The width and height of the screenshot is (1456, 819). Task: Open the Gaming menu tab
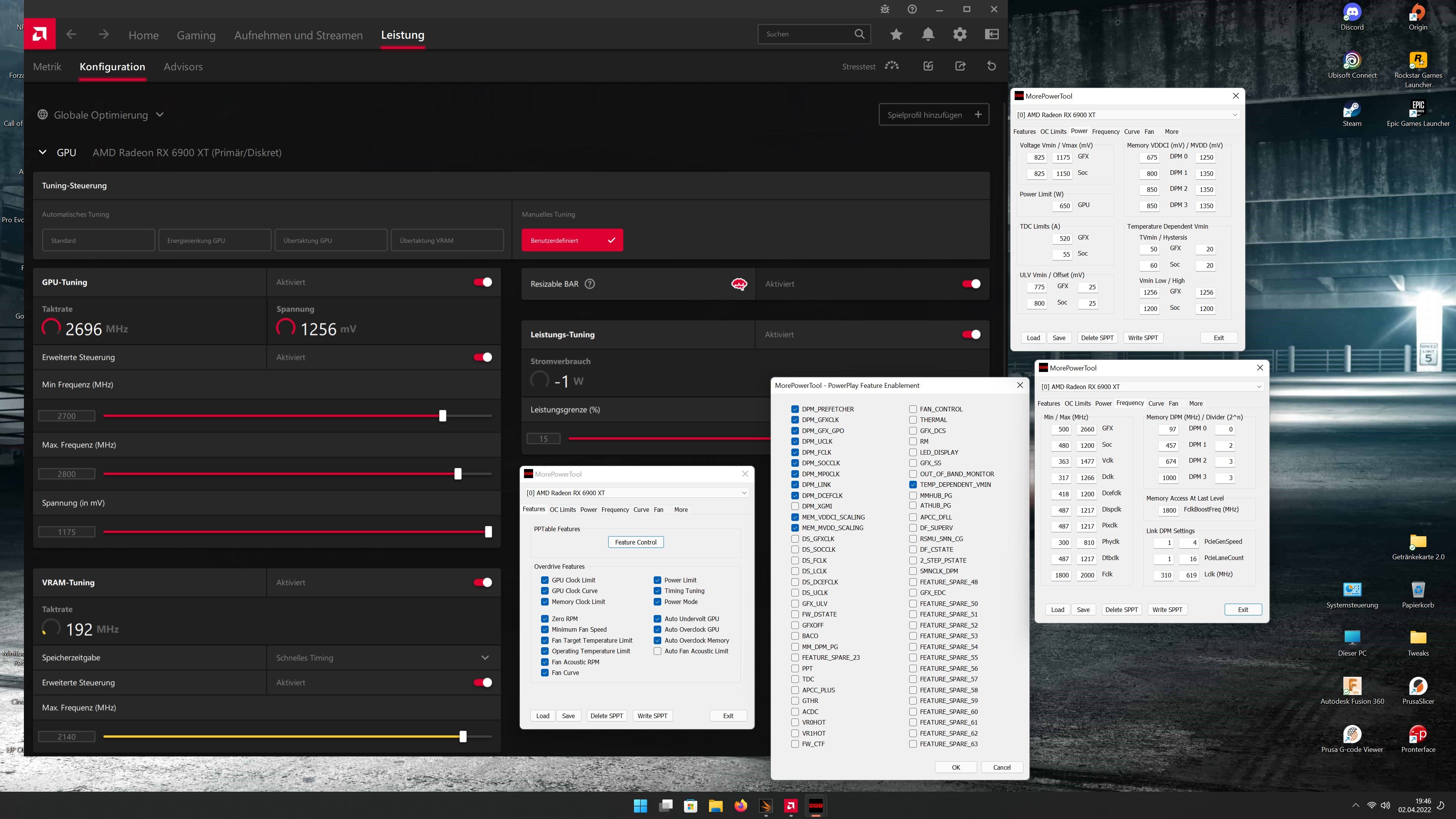click(196, 35)
